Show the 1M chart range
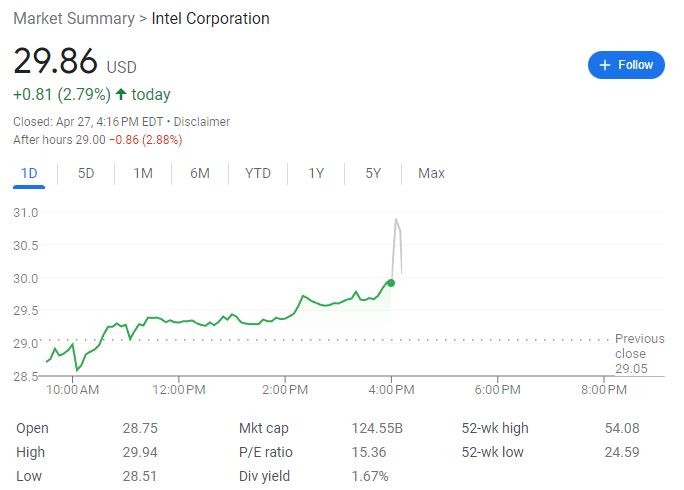 pyautogui.click(x=143, y=173)
